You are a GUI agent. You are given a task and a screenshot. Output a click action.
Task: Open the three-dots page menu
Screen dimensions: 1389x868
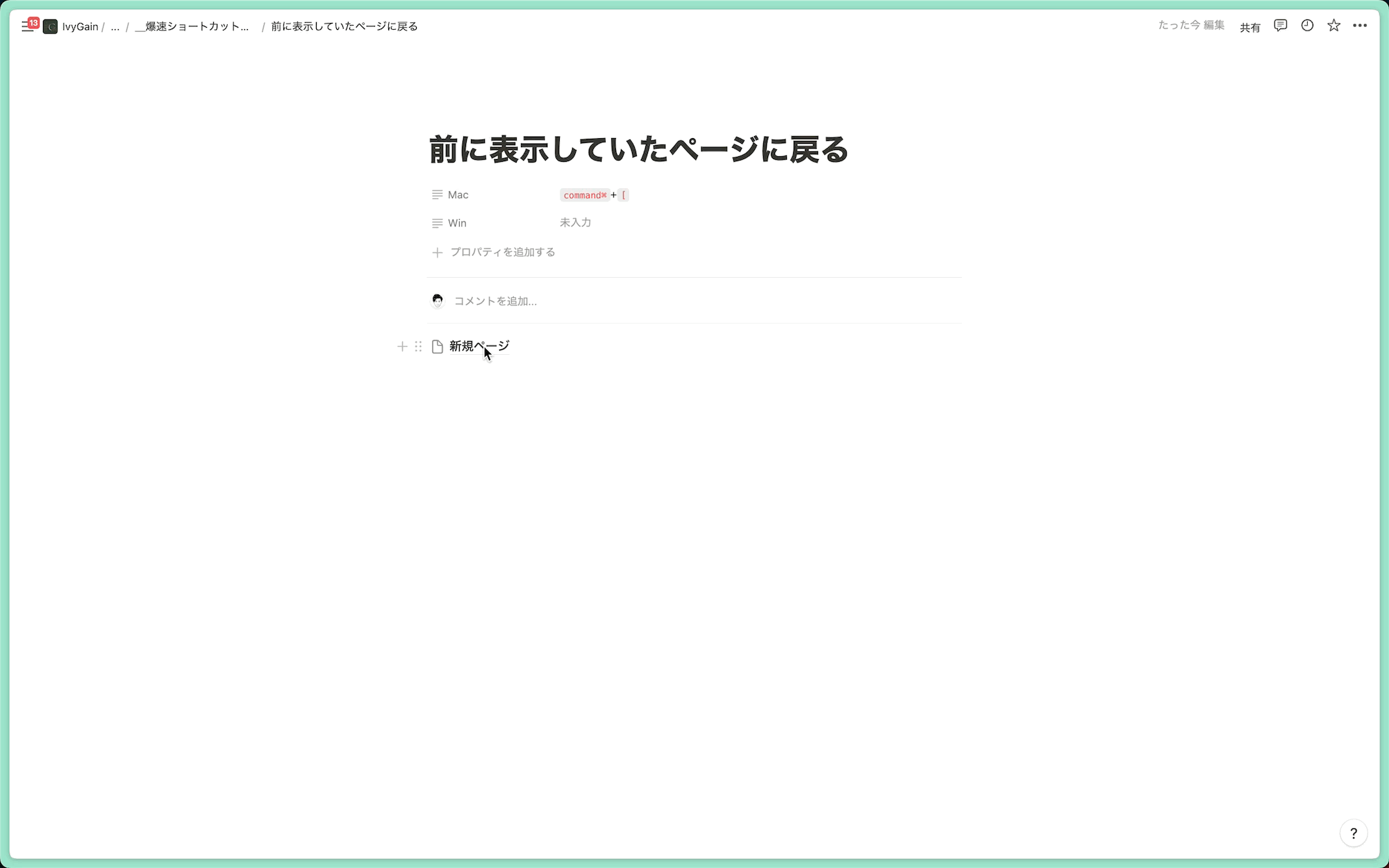coord(1360,26)
